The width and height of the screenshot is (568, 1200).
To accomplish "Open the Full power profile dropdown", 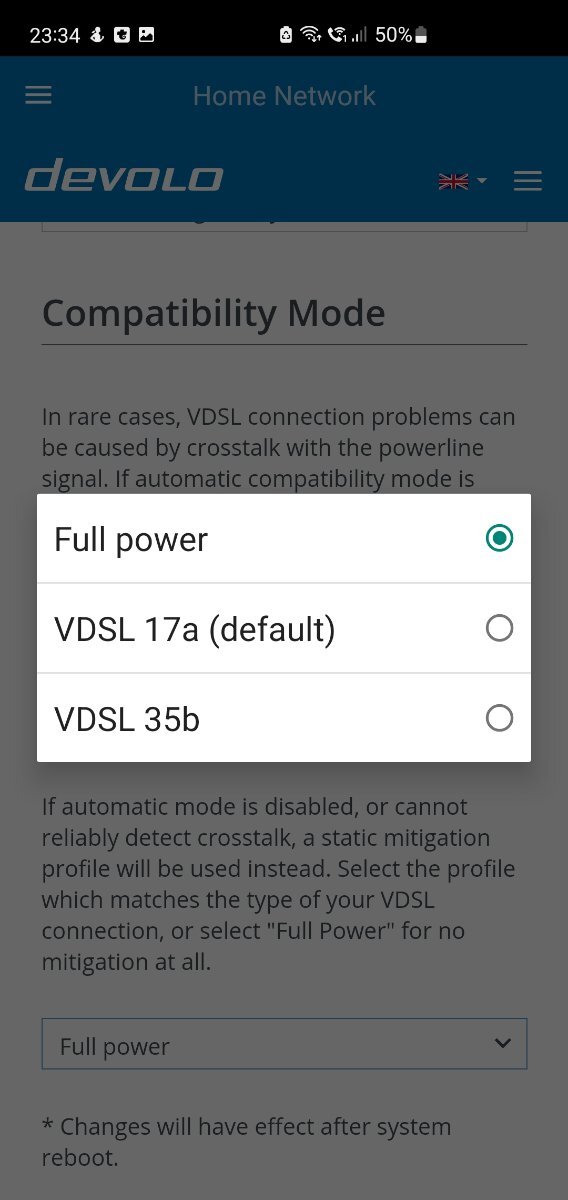I will click(284, 1045).
